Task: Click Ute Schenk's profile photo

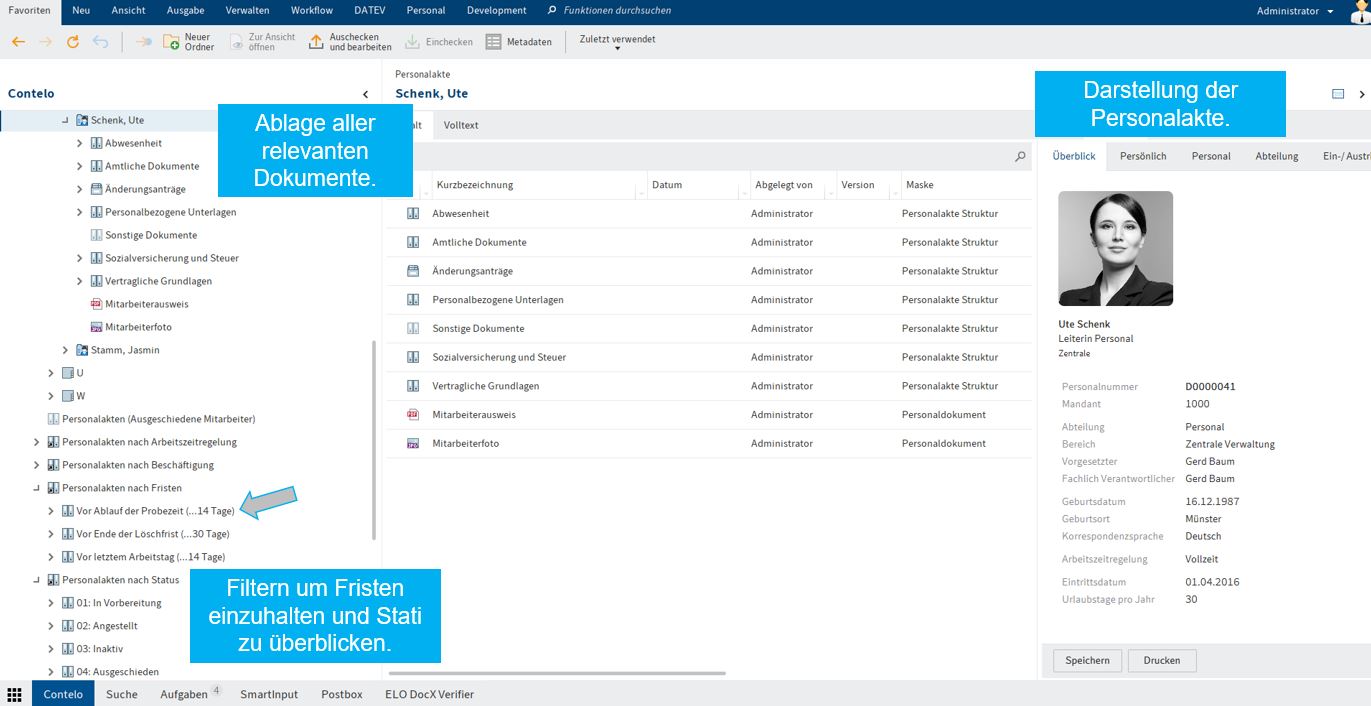Action: coord(1115,248)
